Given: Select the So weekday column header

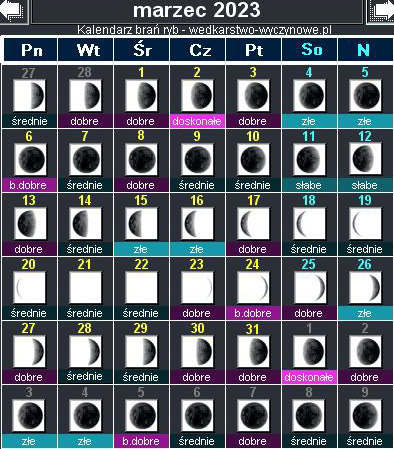Looking at the screenshot, I should (x=310, y=50).
